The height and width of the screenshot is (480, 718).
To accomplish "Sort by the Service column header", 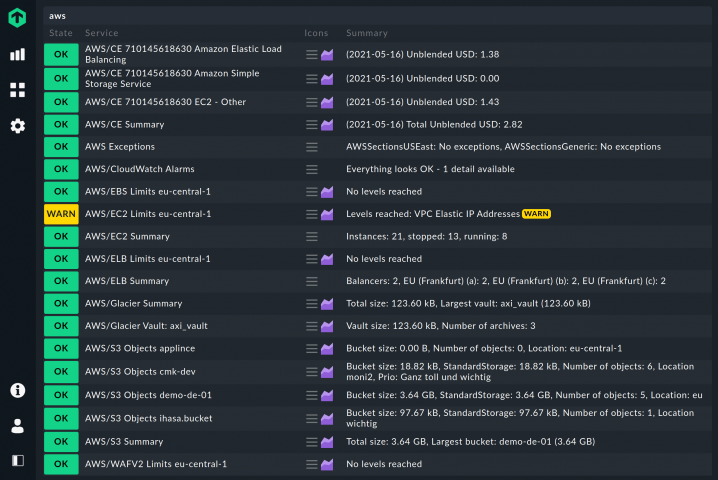I will (102, 33).
